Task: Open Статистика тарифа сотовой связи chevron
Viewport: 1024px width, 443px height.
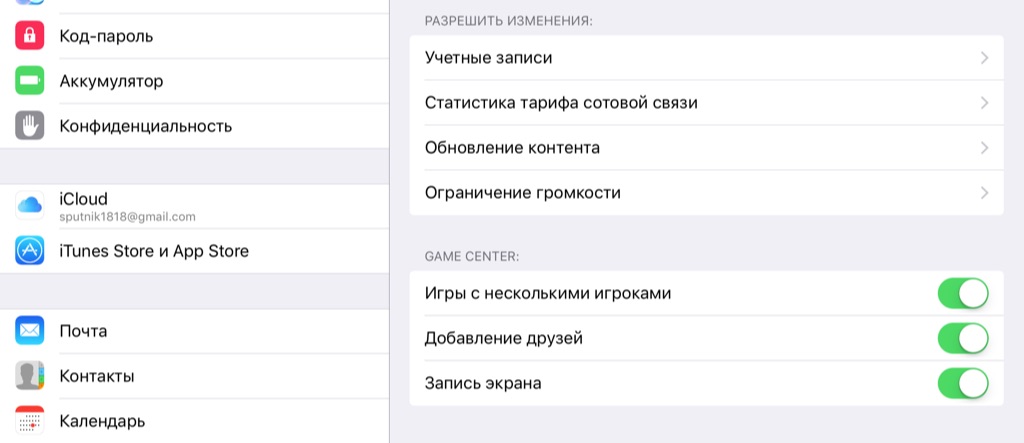Action: [x=984, y=103]
